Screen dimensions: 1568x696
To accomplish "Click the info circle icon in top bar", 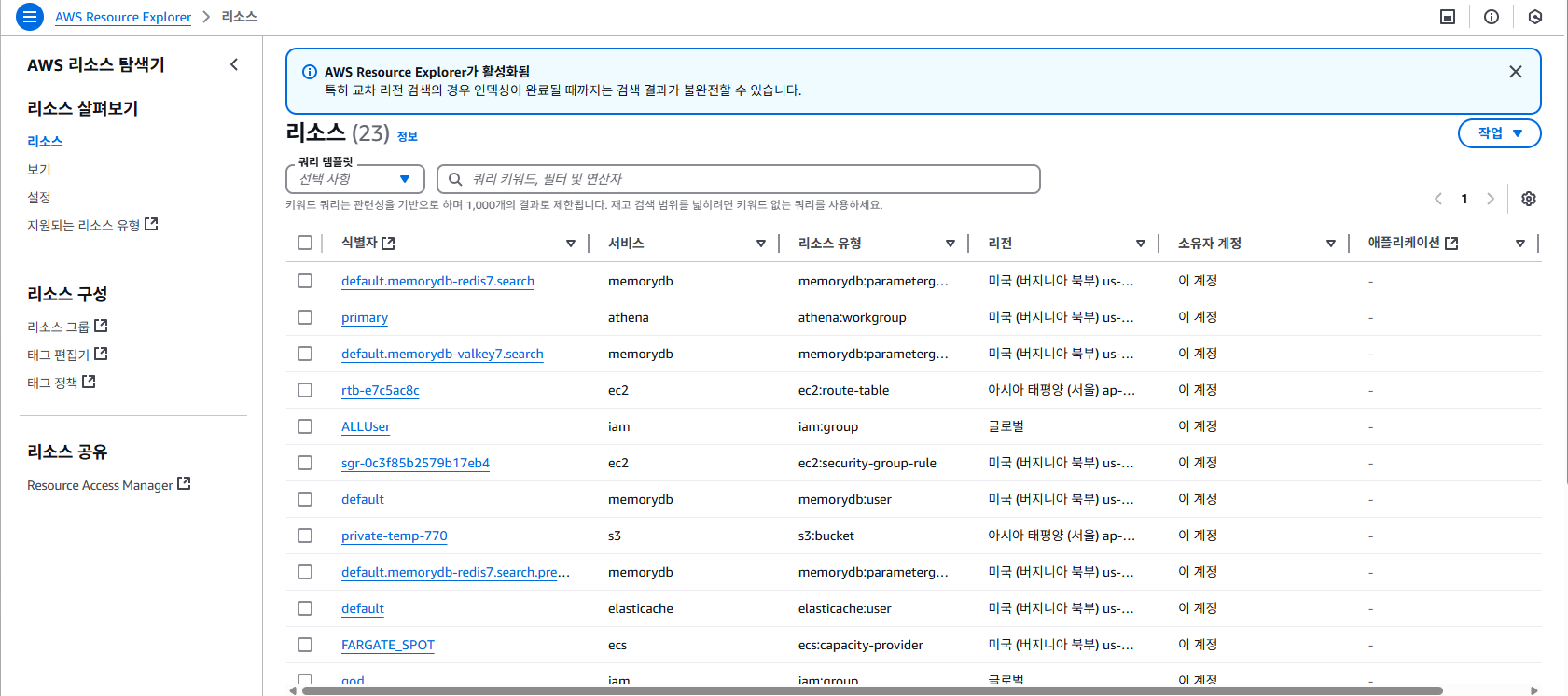I will pos(1492,17).
